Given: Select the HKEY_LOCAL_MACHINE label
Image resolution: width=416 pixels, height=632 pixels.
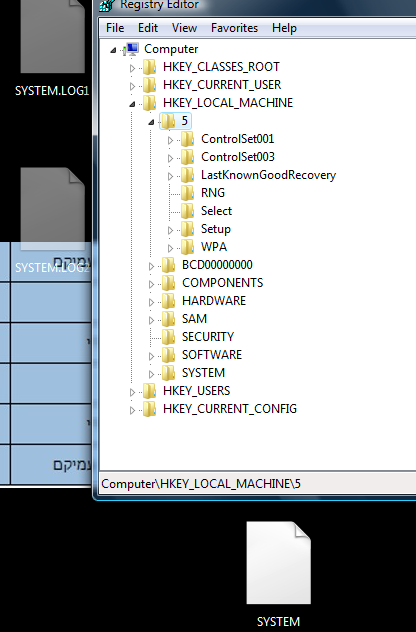Looking at the screenshot, I should click(228, 103).
